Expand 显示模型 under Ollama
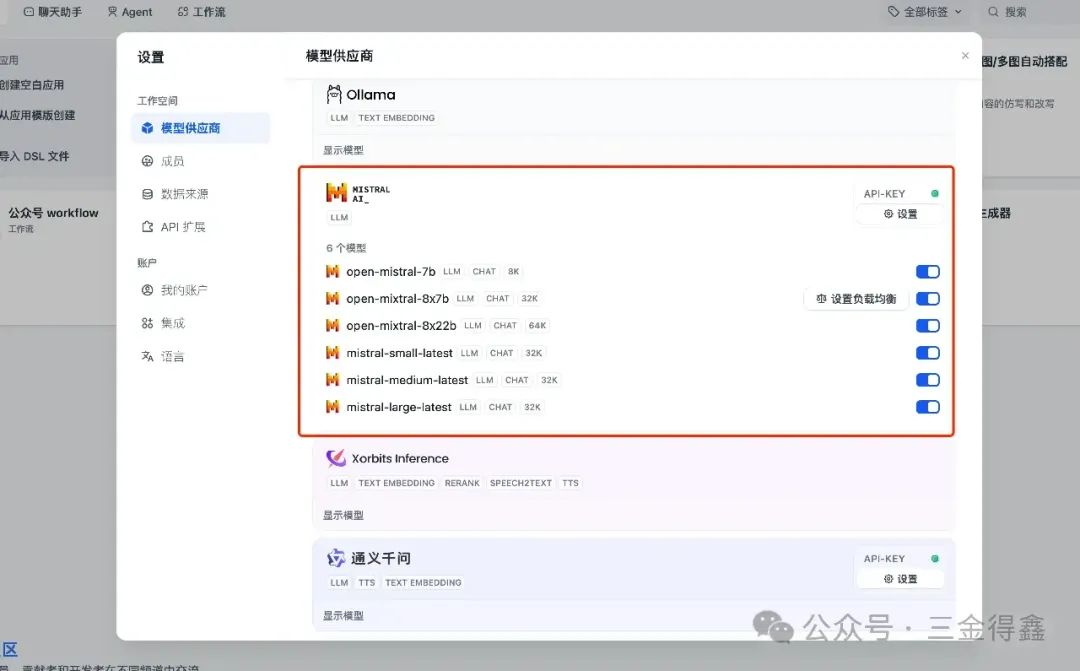 click(x=343, y=150)
